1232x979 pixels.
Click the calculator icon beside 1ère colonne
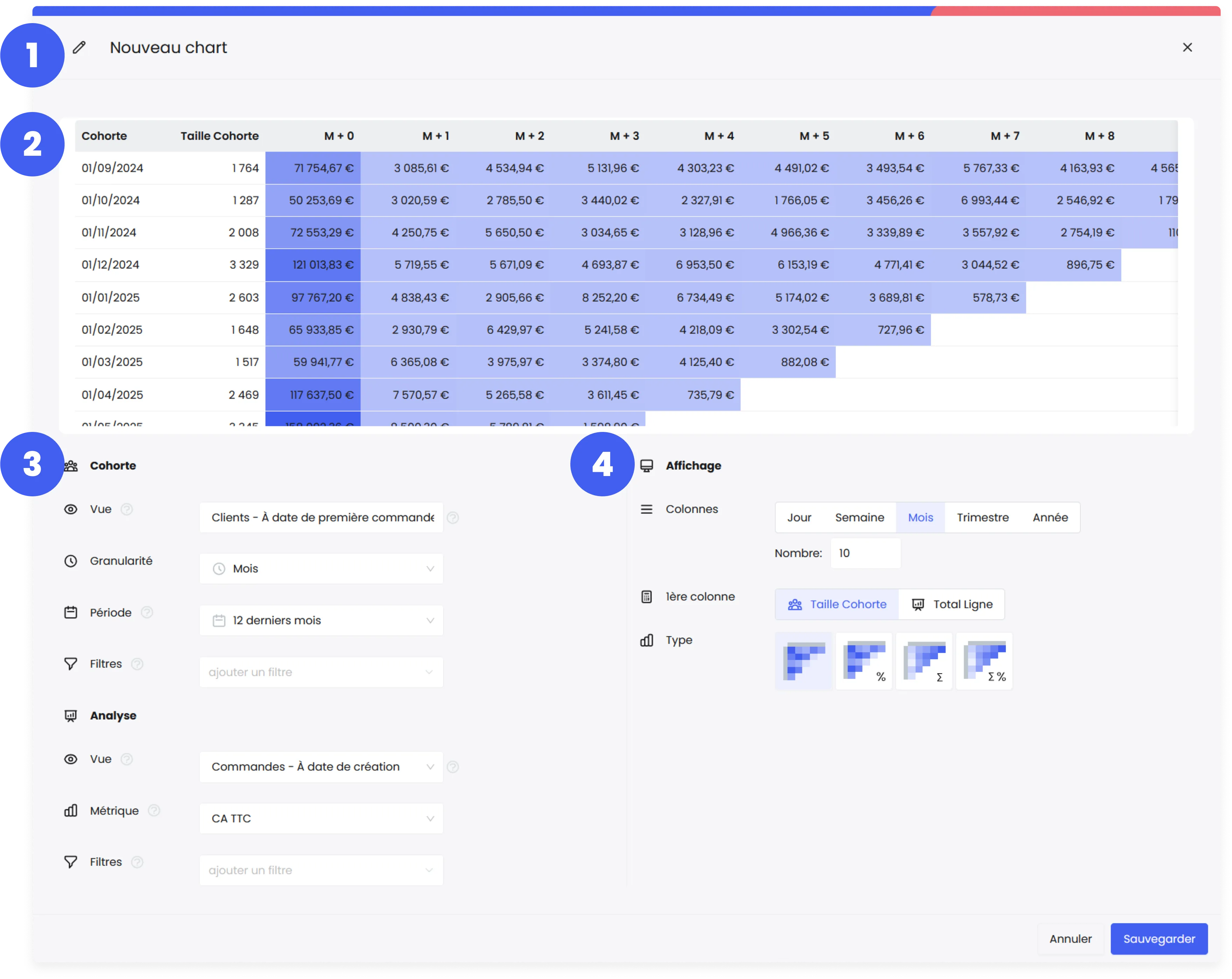coord(646,597)
